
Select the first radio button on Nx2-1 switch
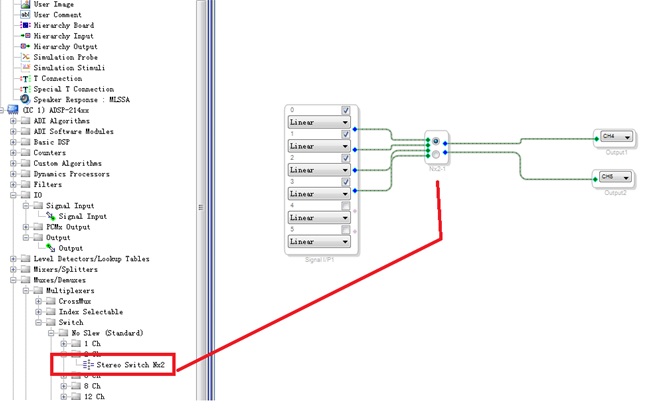click(436, 141)
